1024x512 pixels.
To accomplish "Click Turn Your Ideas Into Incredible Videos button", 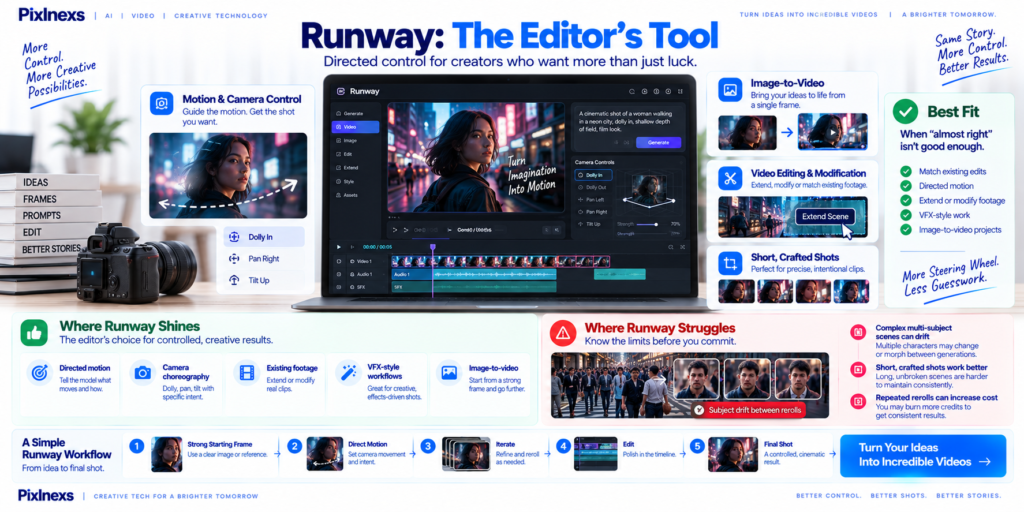I will (x=923, y=455).
